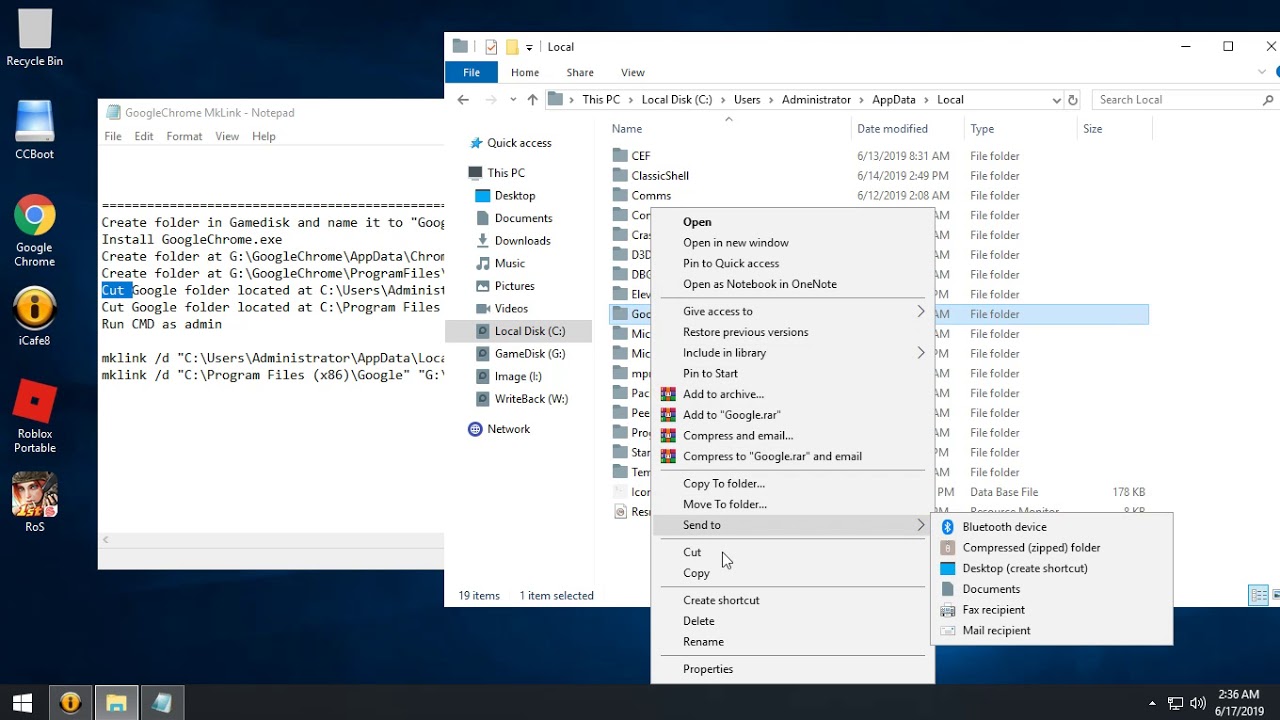Screen dimensions: 1280x720
Task: Open the Windows Start menu
Action: point(22,703)
